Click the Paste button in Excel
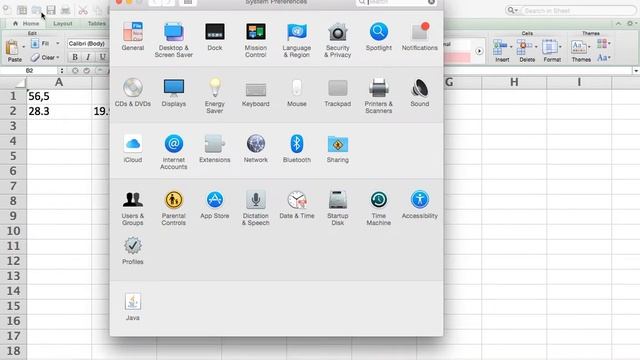Image resolution: width=640 pixels, height=360 pixels. pos(14,51)
